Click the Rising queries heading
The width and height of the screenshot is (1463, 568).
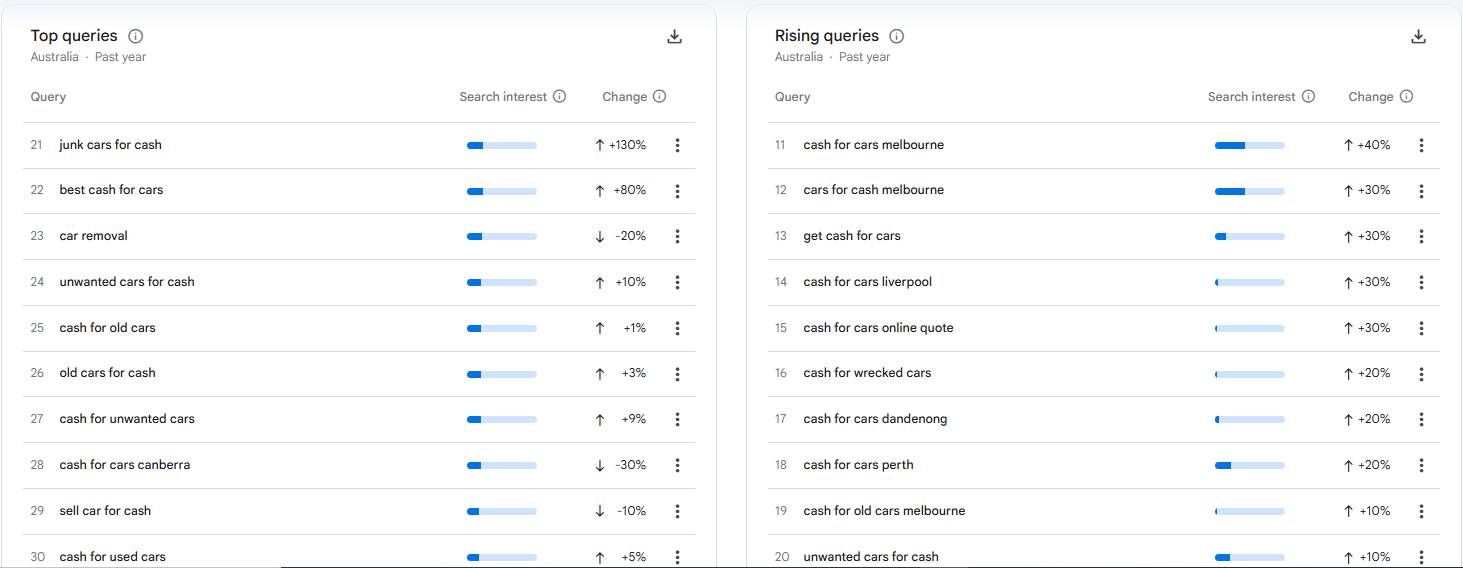point(827,36)
